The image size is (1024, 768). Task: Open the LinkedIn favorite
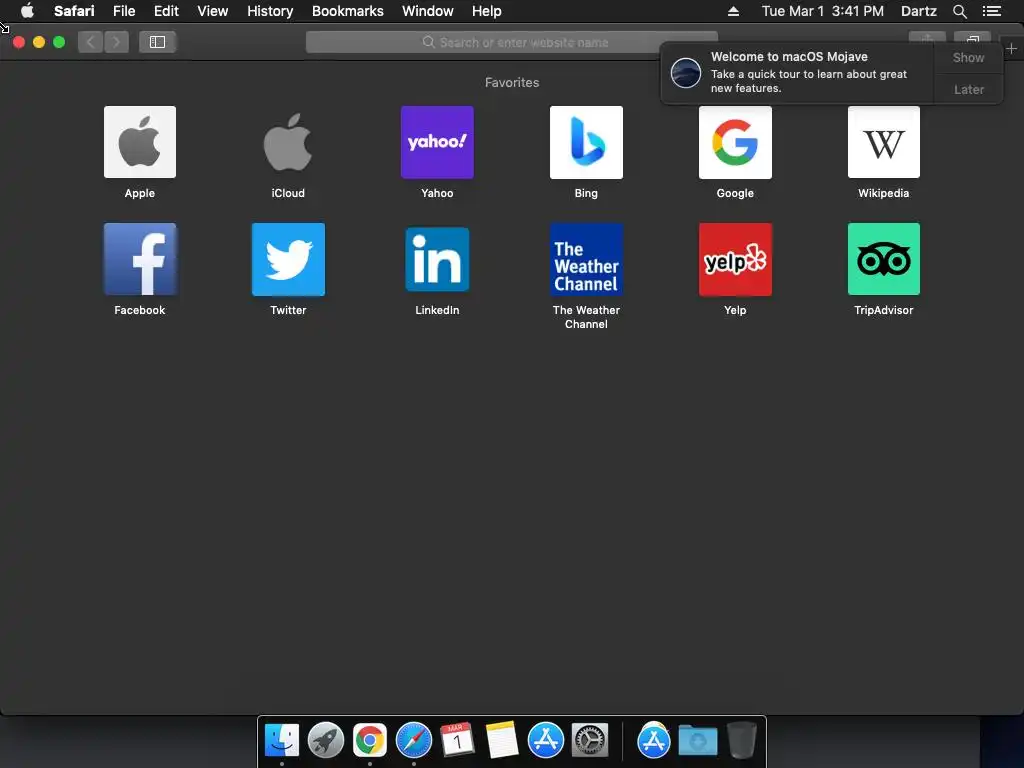tap(437, 259)
